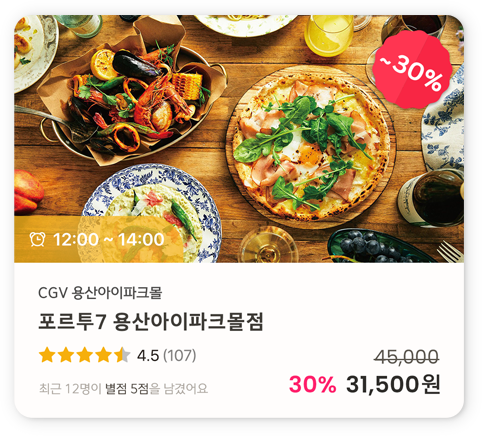
Task: Click the 최근 12명이 별점 5점 review note
Action: 123,389
